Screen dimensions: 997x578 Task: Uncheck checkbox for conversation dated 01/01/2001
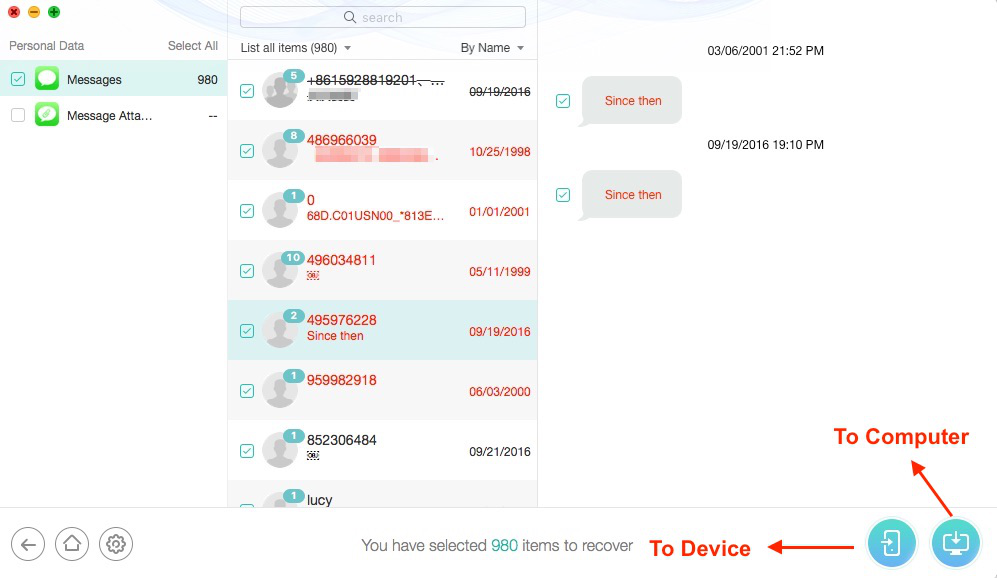point(247,211)
